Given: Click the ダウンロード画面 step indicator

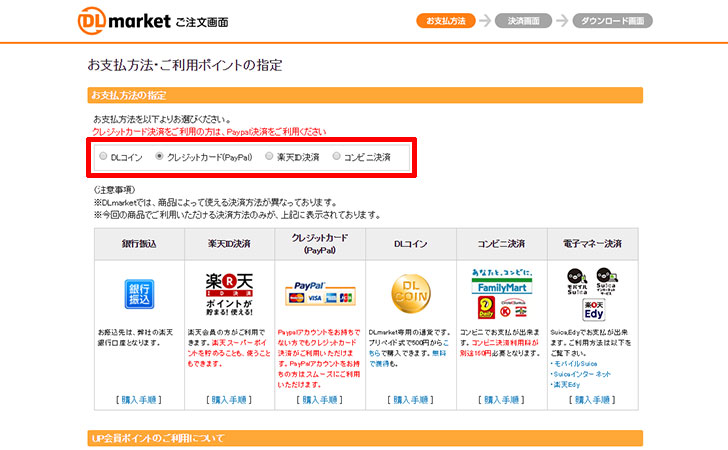Looking at the screenshot, I should pyautogui.click(x=612, y=21).
